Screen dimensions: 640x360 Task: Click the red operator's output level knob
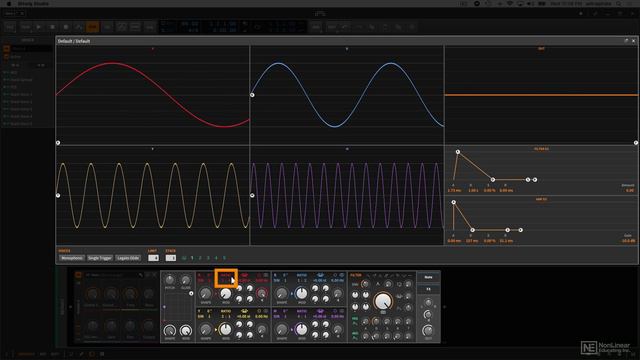click(x=262, y=293)
